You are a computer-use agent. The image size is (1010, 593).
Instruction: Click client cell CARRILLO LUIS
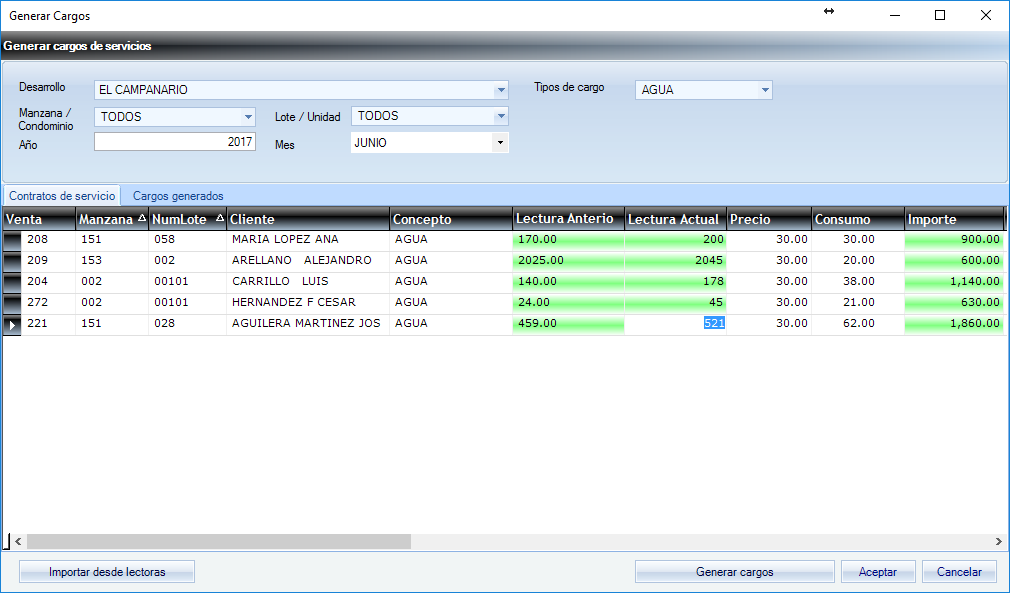point(308,281)
